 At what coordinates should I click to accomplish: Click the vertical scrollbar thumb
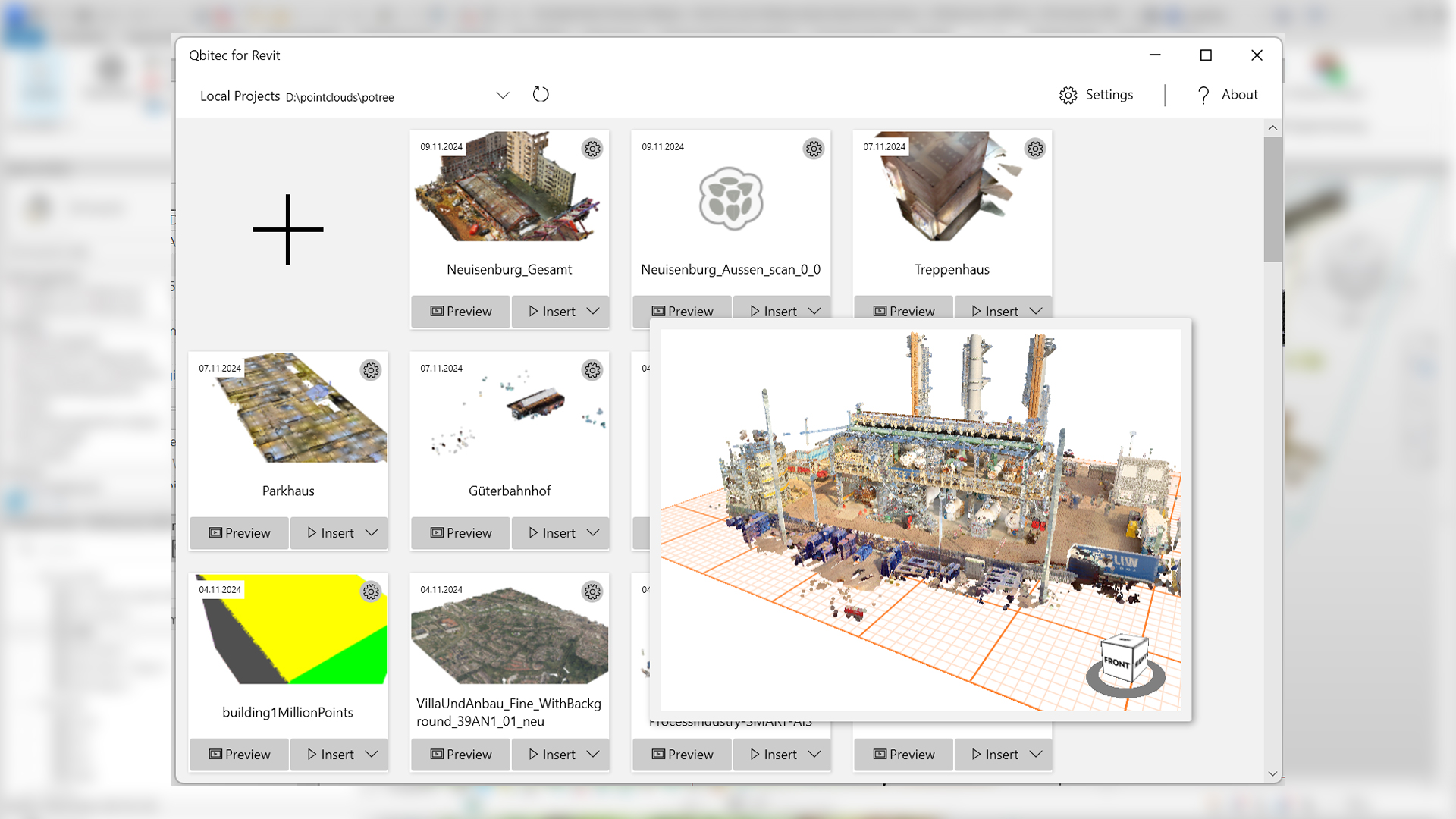(x=1272, y=199)
